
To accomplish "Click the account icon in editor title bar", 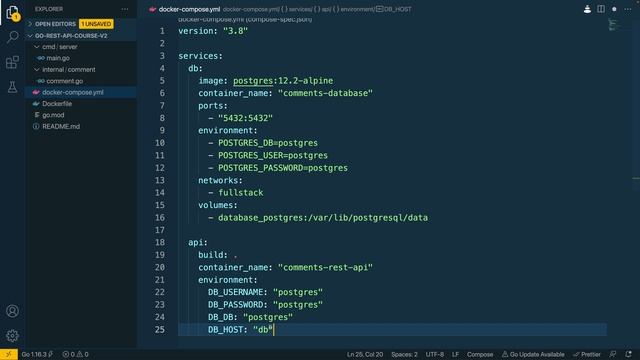I will [x=587, y=9].
